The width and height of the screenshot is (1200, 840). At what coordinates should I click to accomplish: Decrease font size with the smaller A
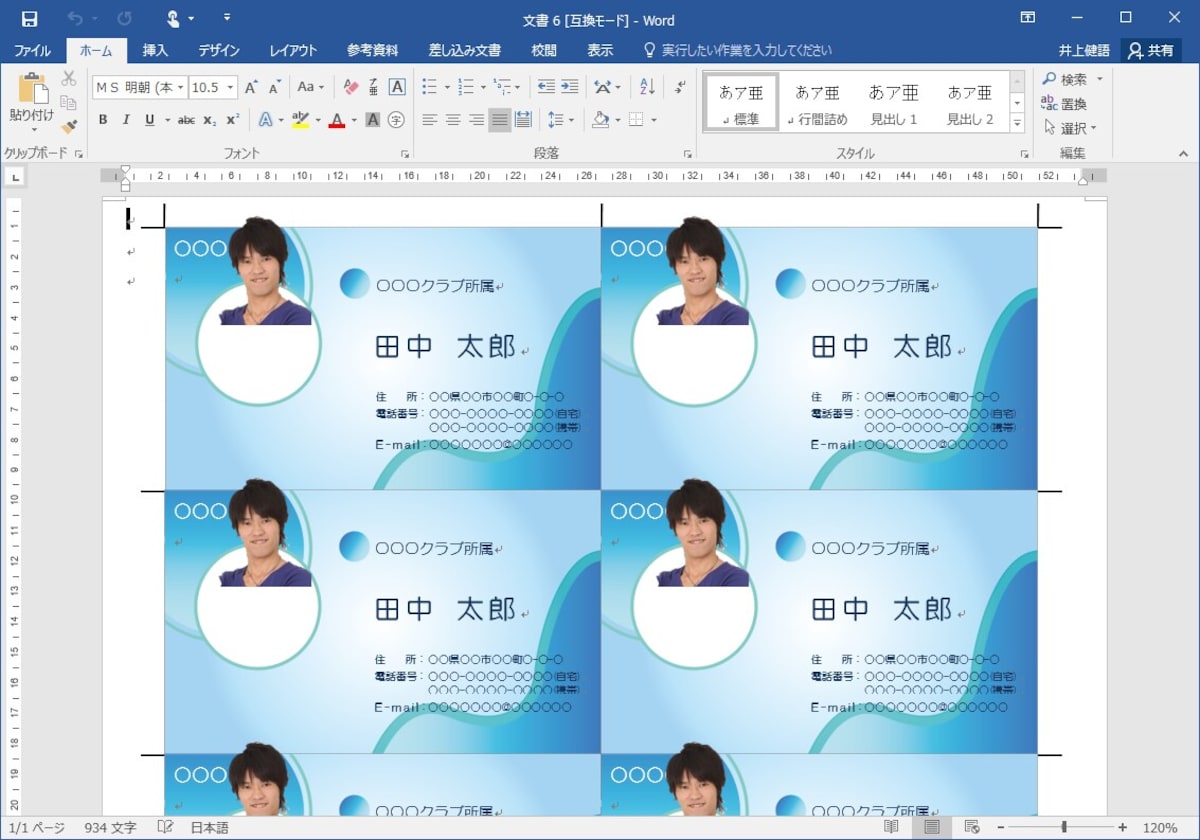tap(274, 88)
